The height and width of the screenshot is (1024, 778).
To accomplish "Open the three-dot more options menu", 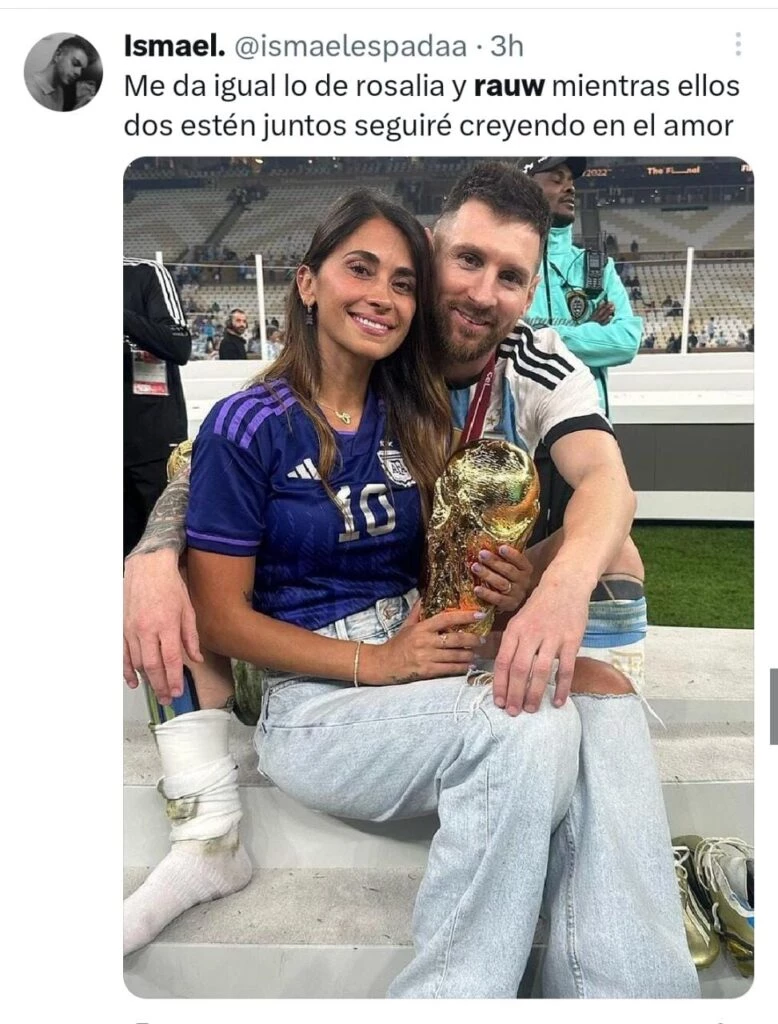I will [738, 44].
